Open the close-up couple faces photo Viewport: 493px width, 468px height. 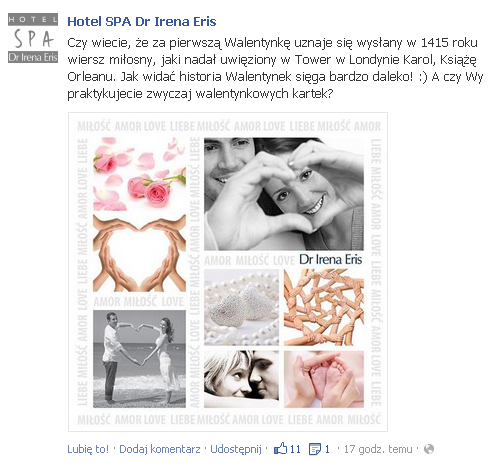(x=241, y=379)
